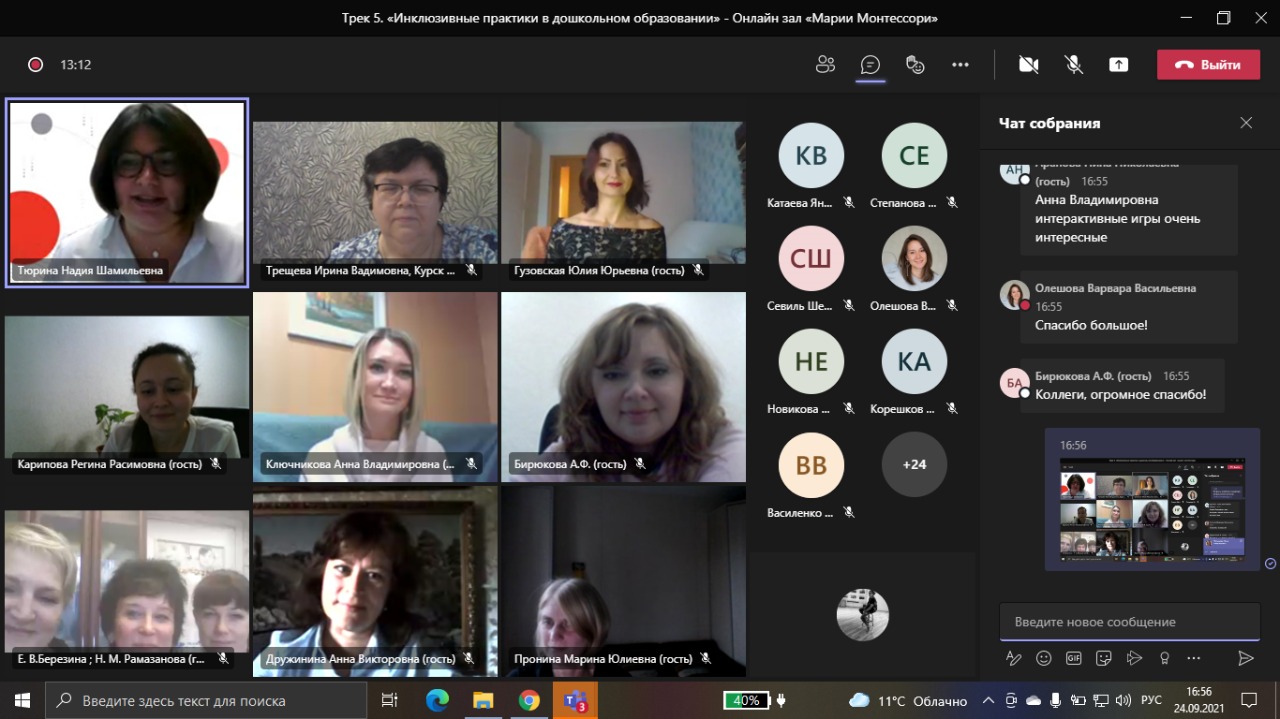The width and height of the screenshot is (1280, 719).
Task: Show hidden system tray icons
Action: pos(988,700)
